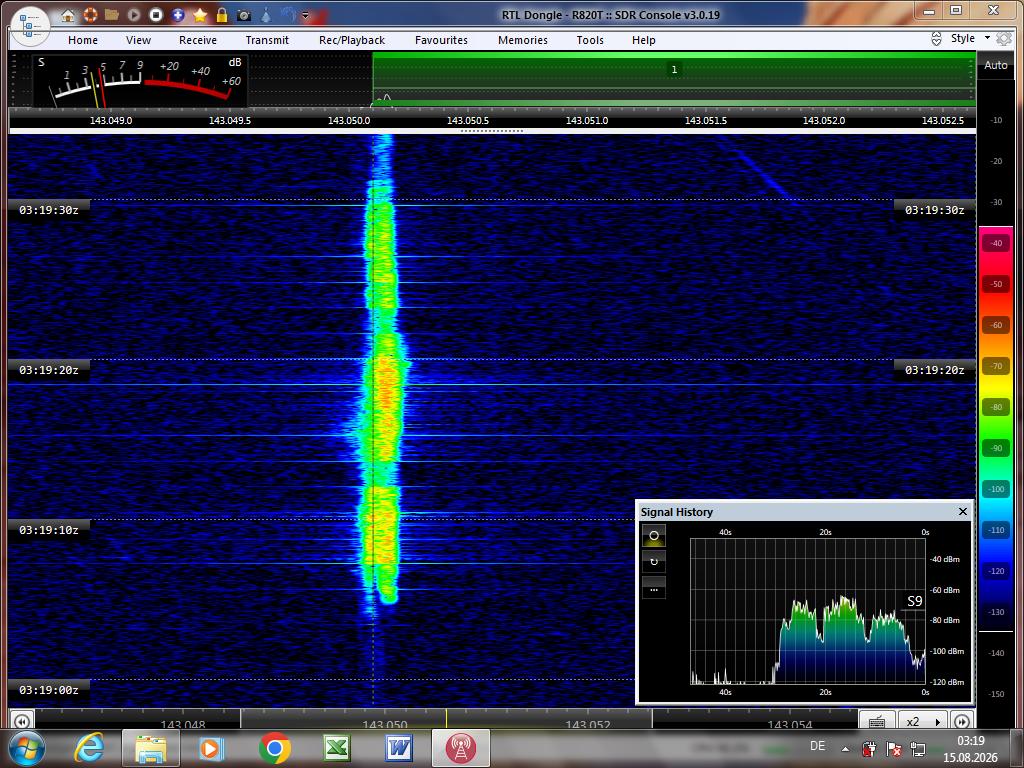Click the water drop icon in quick toolbar
This screenshot has width=1024, height=768.
[x=266, y=14]
